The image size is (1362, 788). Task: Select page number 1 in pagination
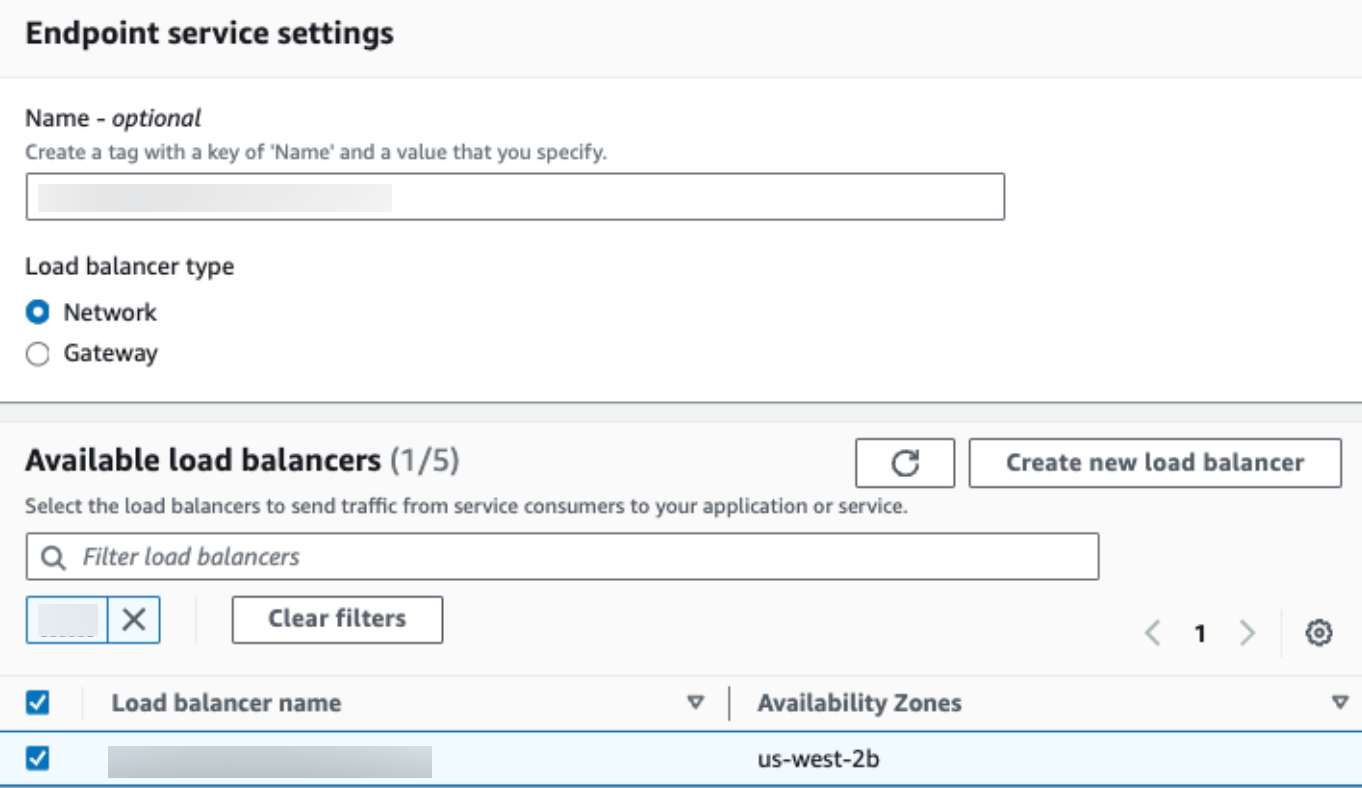pos(1200,633)
